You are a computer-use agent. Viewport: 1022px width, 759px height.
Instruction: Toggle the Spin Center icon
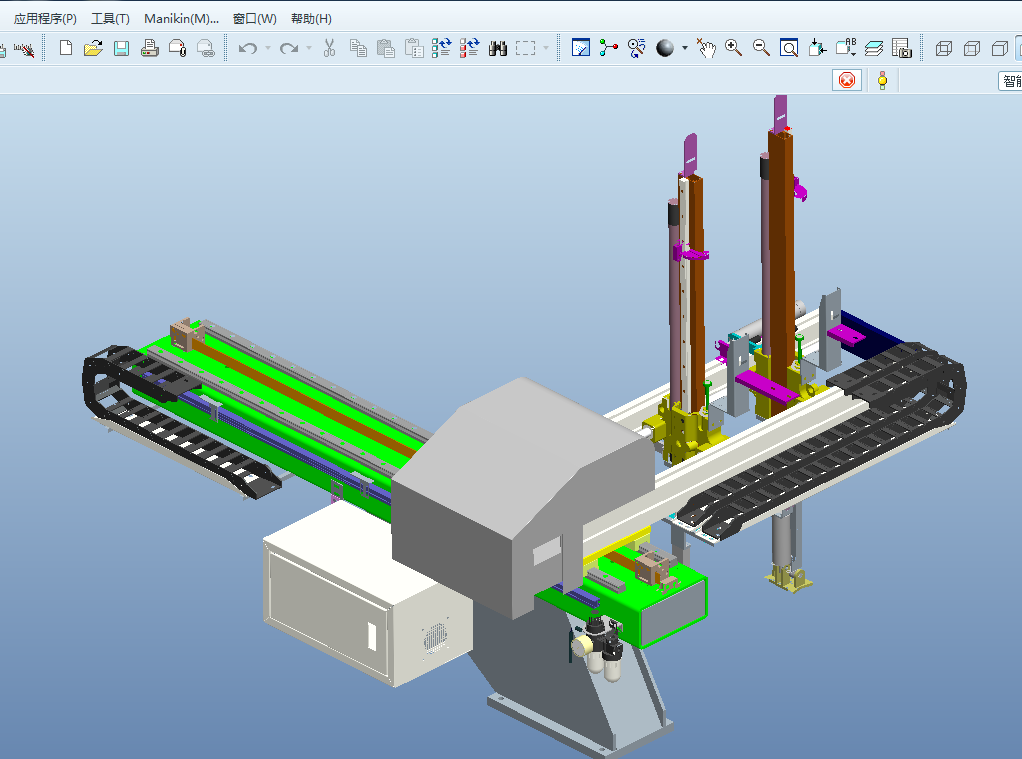[609, 48]
